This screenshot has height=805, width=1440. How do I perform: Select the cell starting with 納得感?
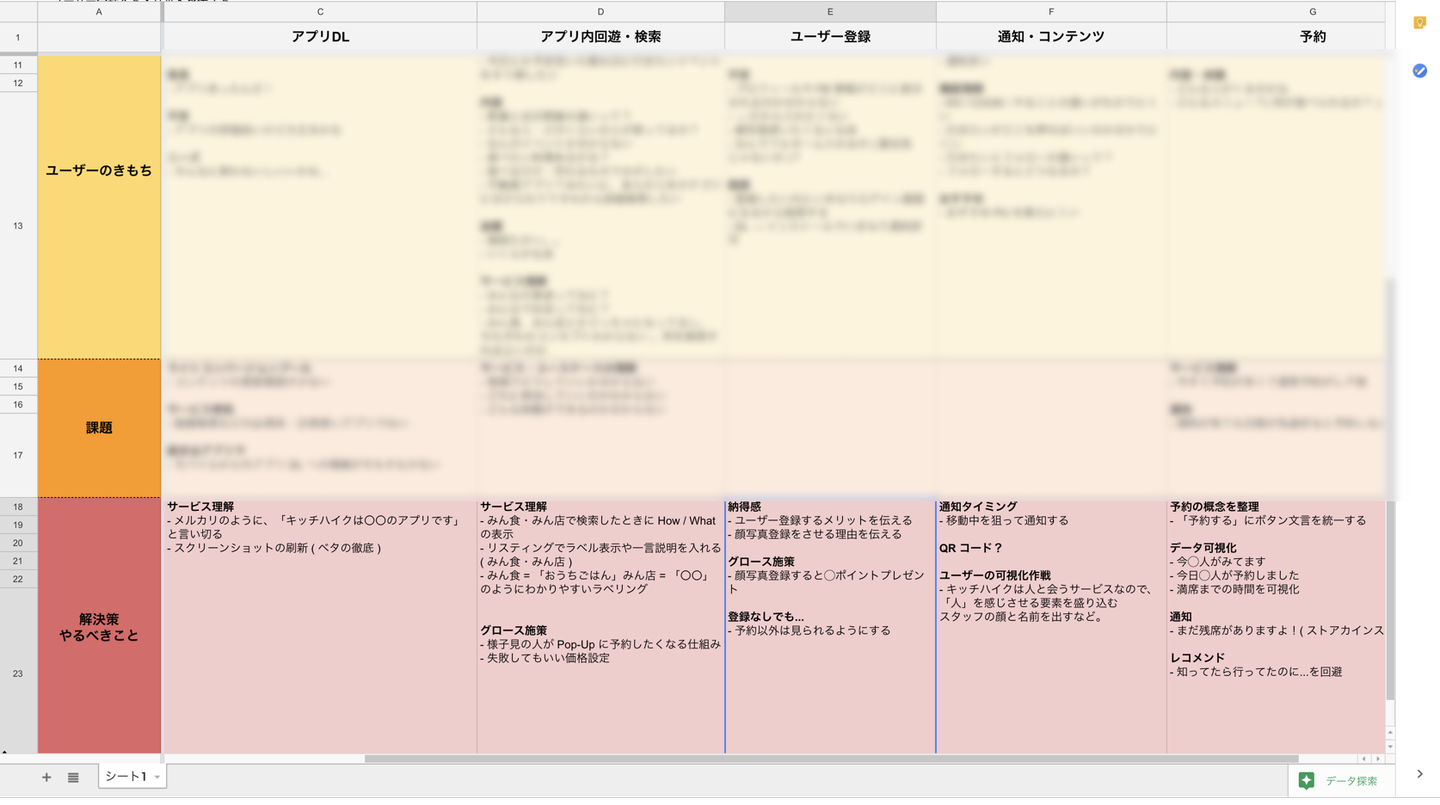pyautogui.click(x=830, y=626)
